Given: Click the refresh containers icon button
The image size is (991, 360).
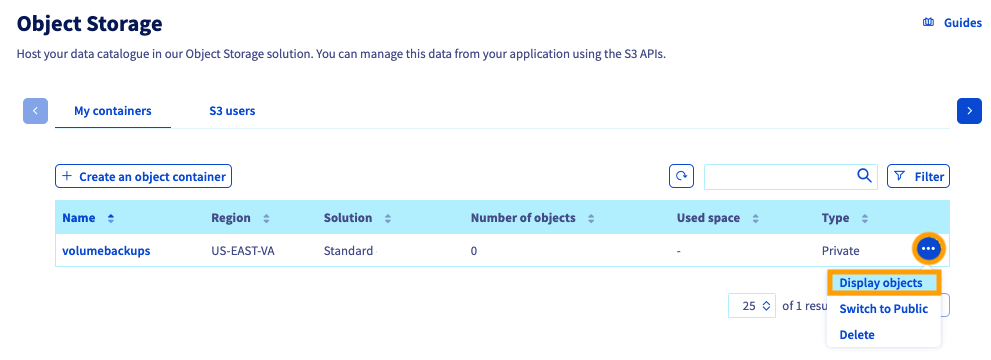Looking at the screenshot, I should [681, 176].
